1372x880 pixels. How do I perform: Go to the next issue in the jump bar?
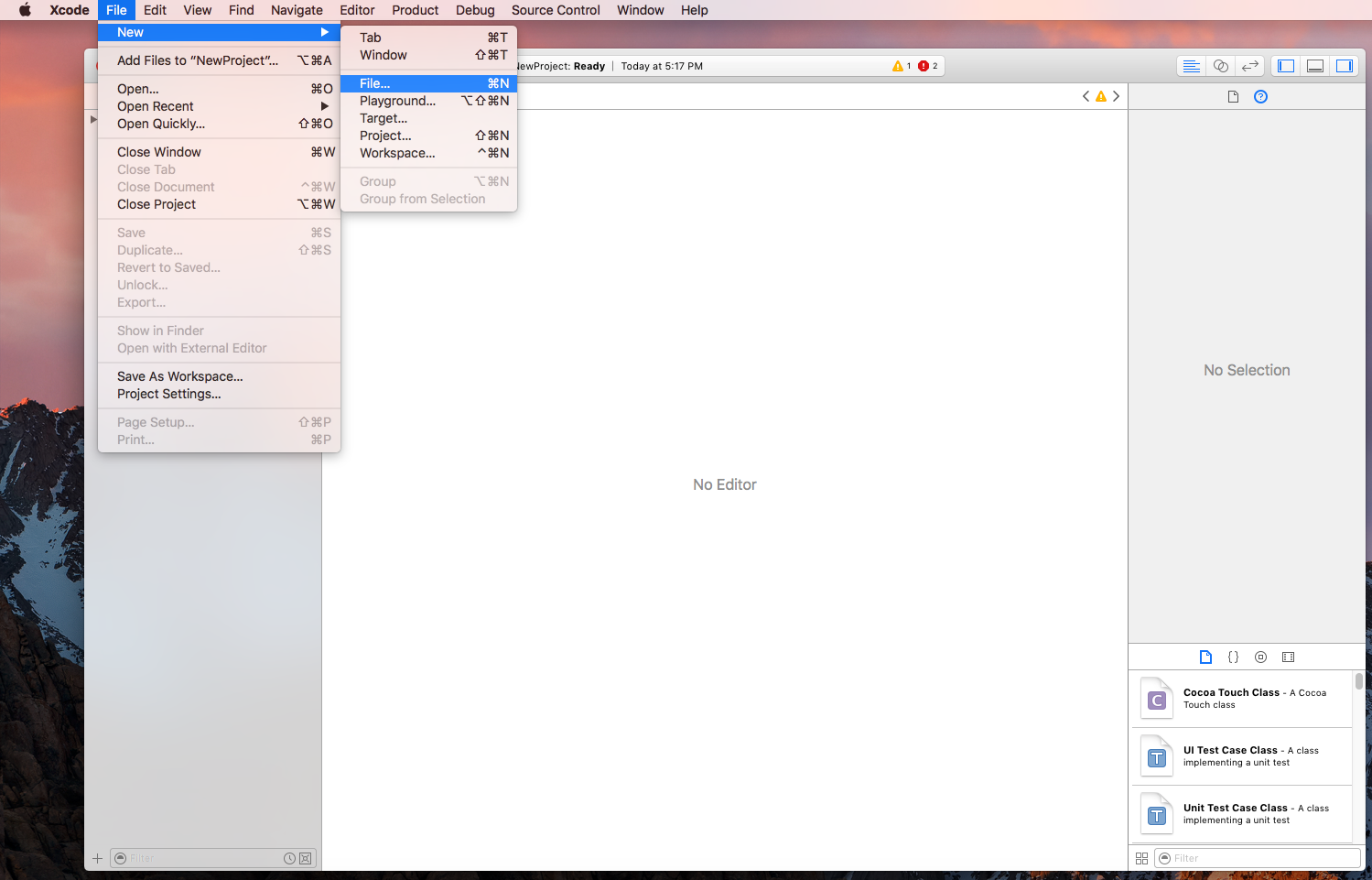pyautogui.click(x=1116, y=96)
